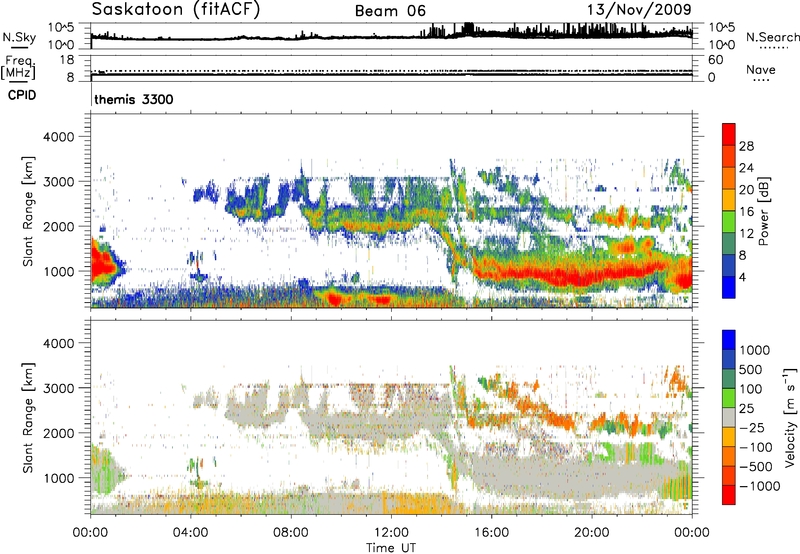800x554 pixels.
Task: Click the '16:00' time axis label
Action: pyautogui.click(x=491, y=533)
